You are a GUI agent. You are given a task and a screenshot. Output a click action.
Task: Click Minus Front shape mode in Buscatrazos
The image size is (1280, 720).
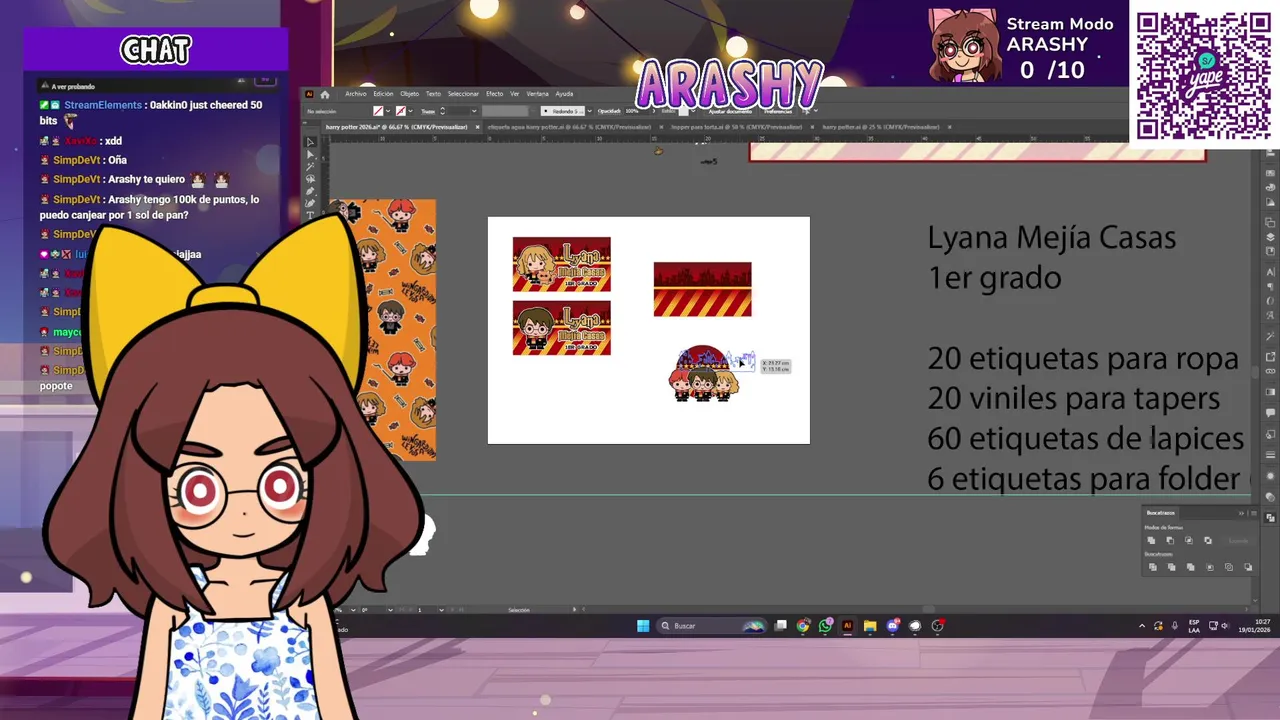(1170, 541)
